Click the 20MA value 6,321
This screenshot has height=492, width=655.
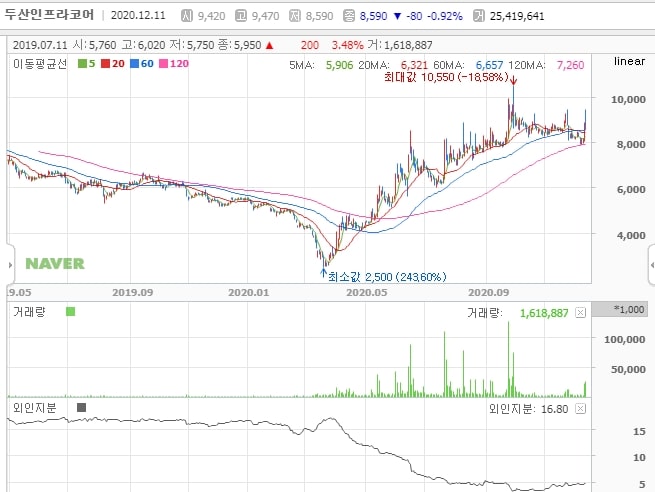[x=414, y=65]
